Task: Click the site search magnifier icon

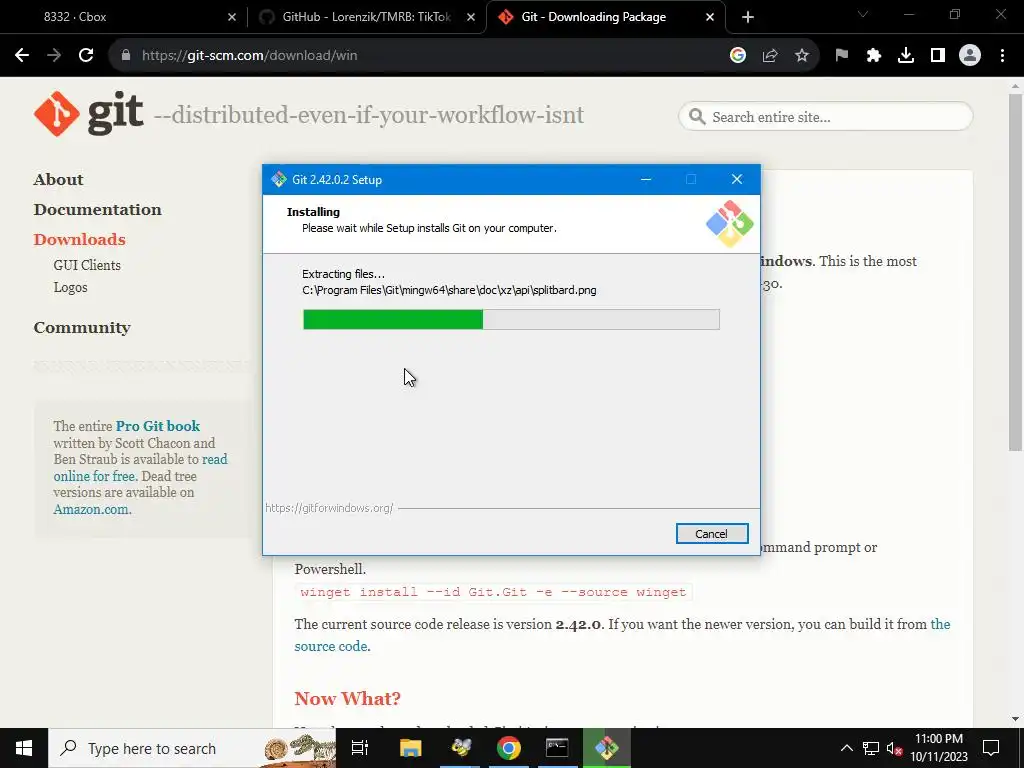Action: [697, 117]
